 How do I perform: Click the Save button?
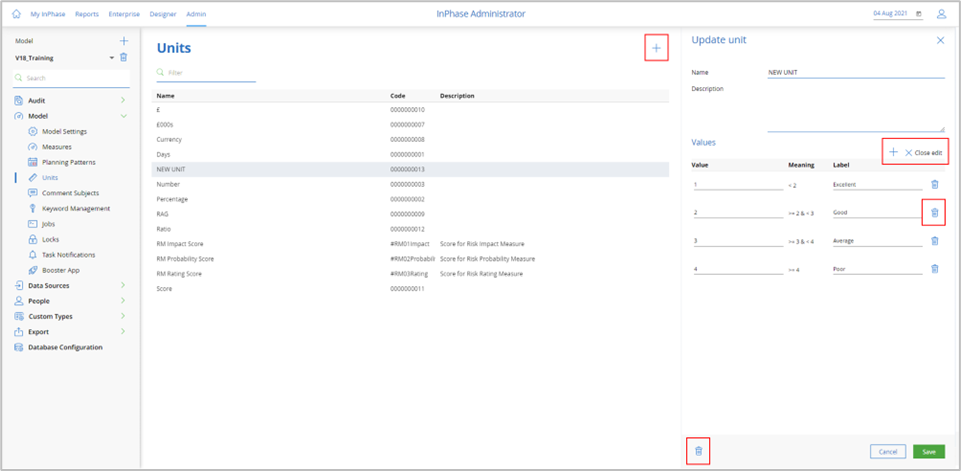[929, 451]
